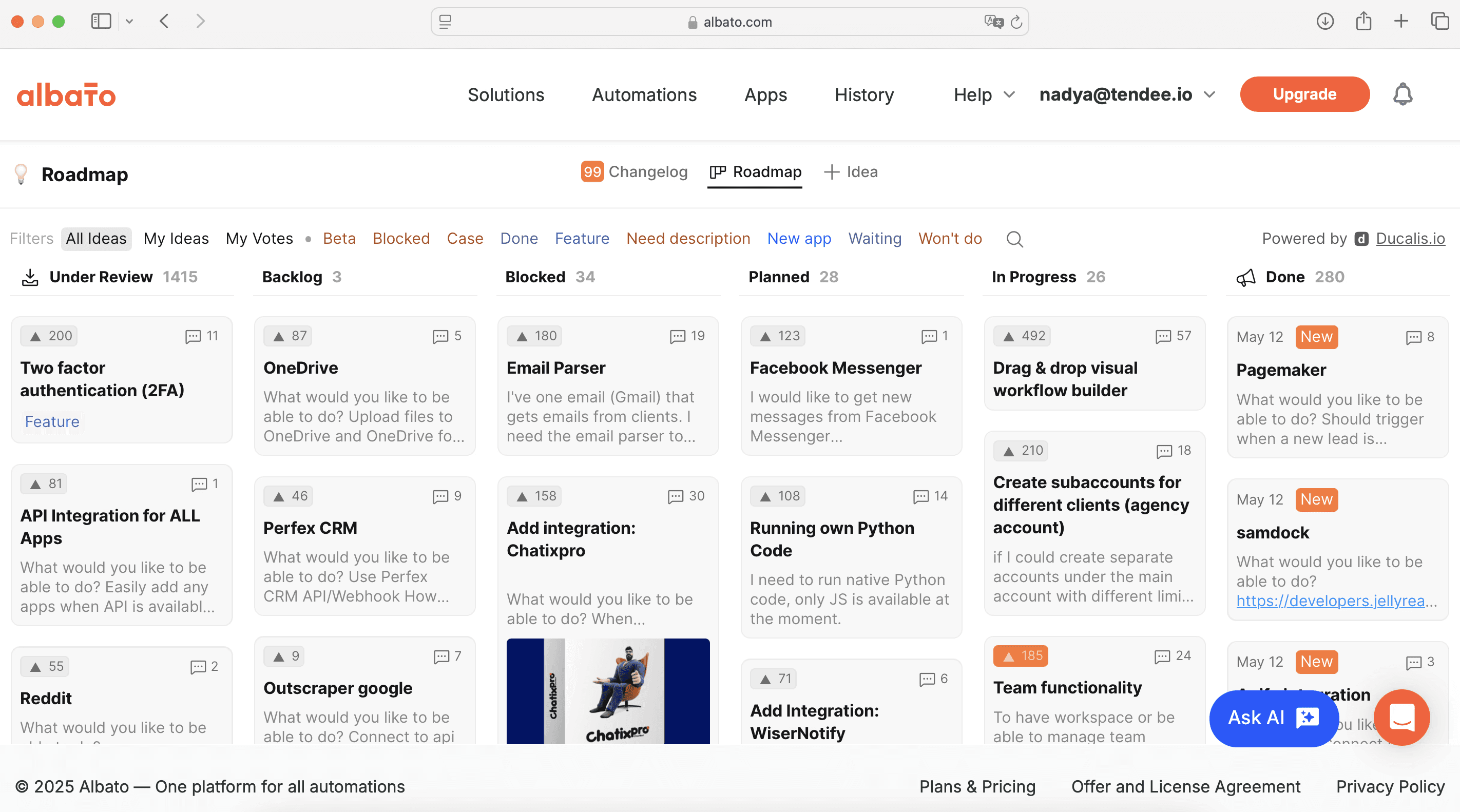
Task: Upvote Two factor authentication (2FA) idea
Action: click(49, 336)
